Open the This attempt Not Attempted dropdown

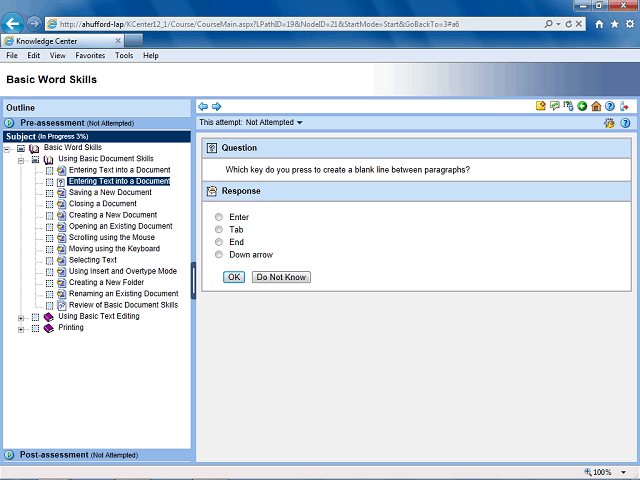pyautogui.click(x=300, y=122)
